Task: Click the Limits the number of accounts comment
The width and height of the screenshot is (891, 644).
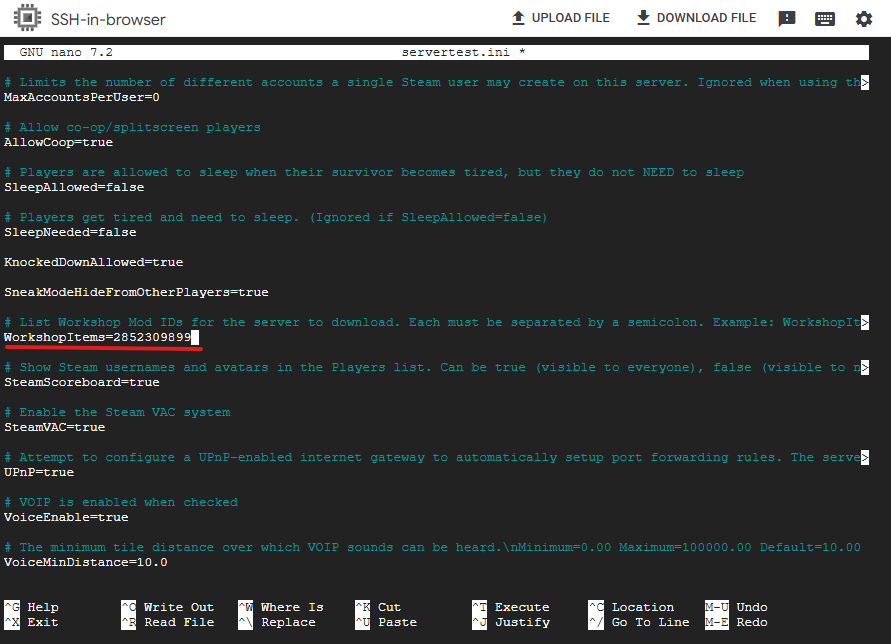Action: [x=432, y=82]
